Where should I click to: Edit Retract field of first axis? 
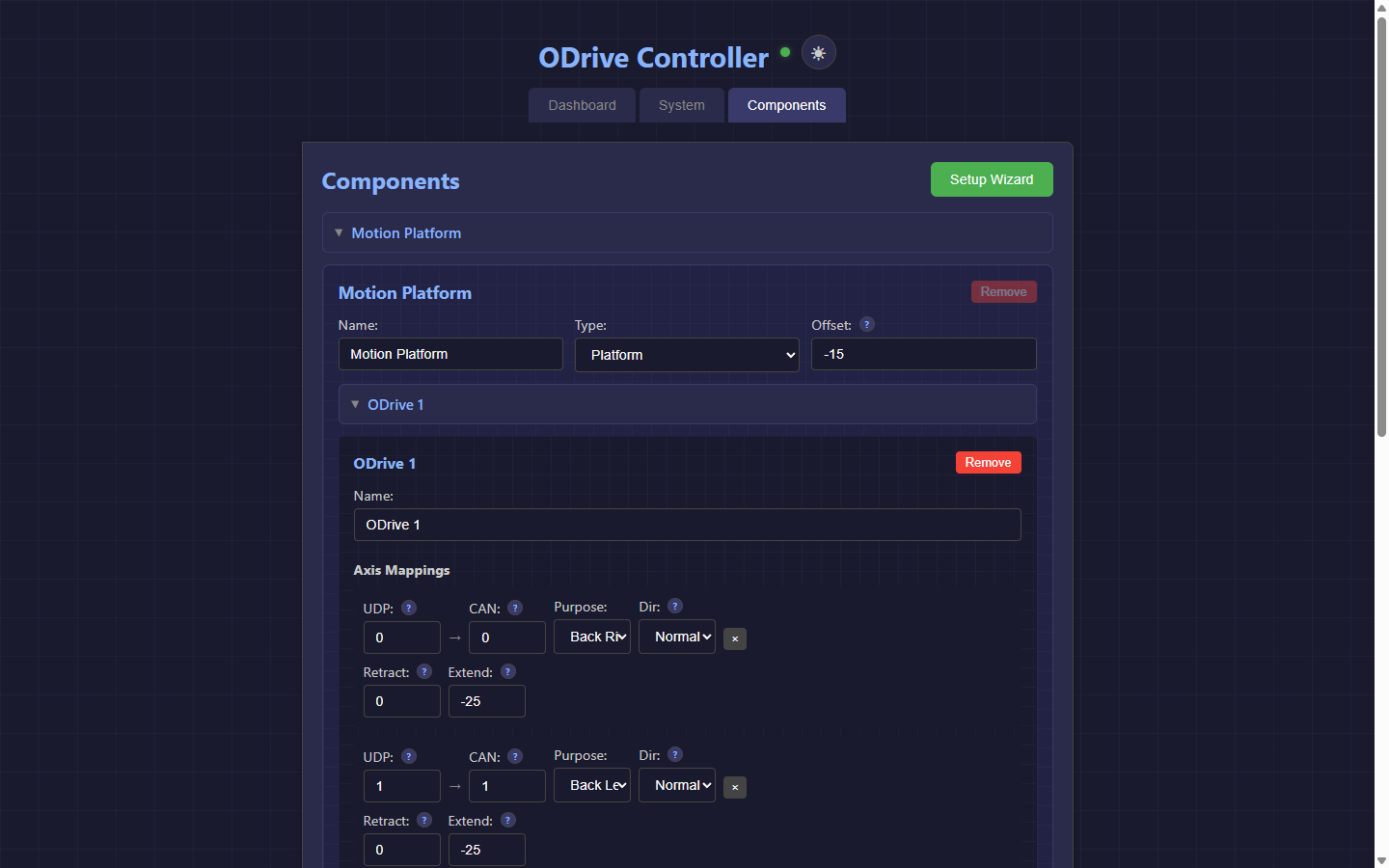click(402, 701)
